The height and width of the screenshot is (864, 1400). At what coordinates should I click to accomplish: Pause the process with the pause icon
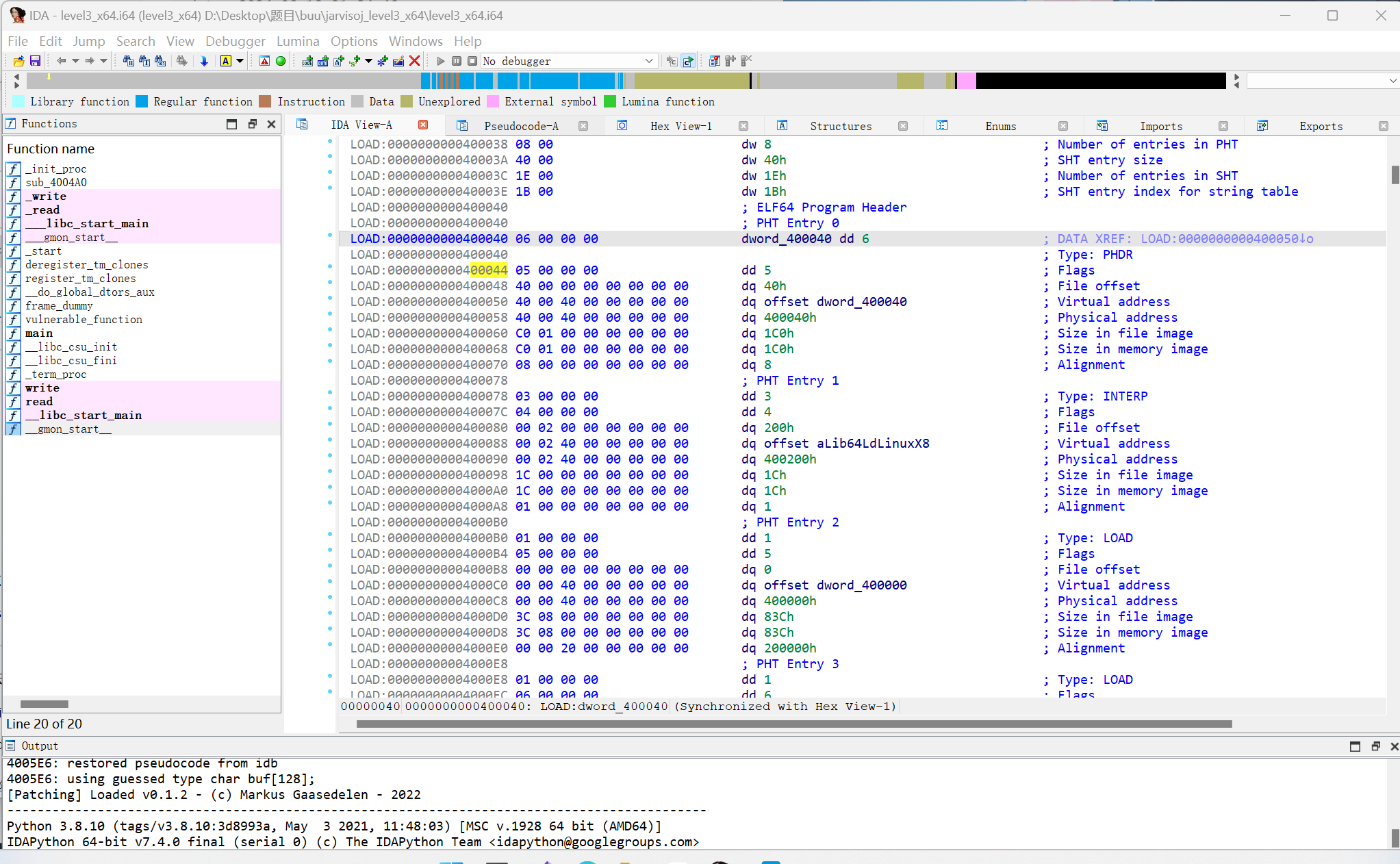tap(457, 61)
